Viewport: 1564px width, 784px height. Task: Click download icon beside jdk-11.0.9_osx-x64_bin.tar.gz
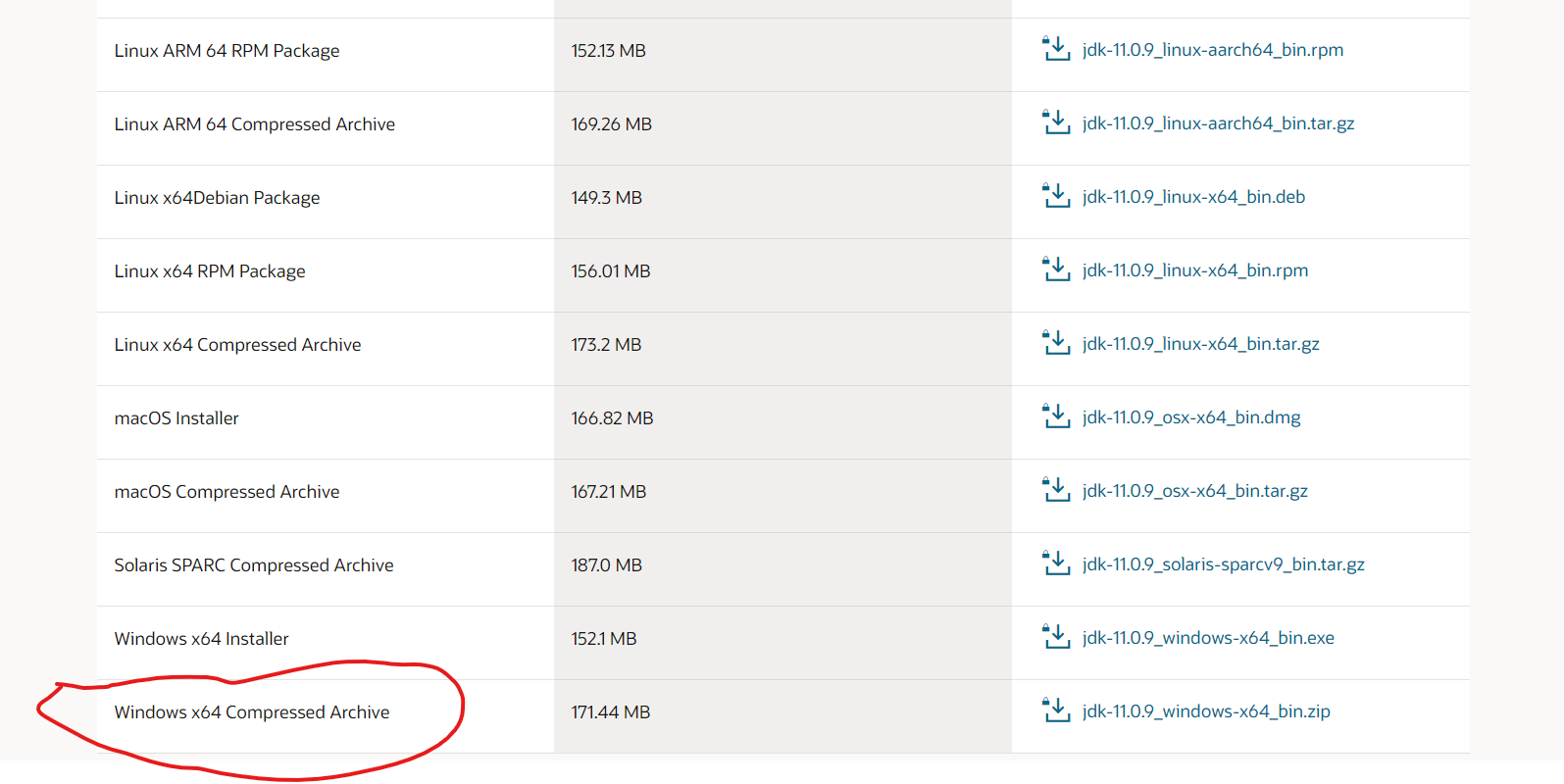point(1056,489)
